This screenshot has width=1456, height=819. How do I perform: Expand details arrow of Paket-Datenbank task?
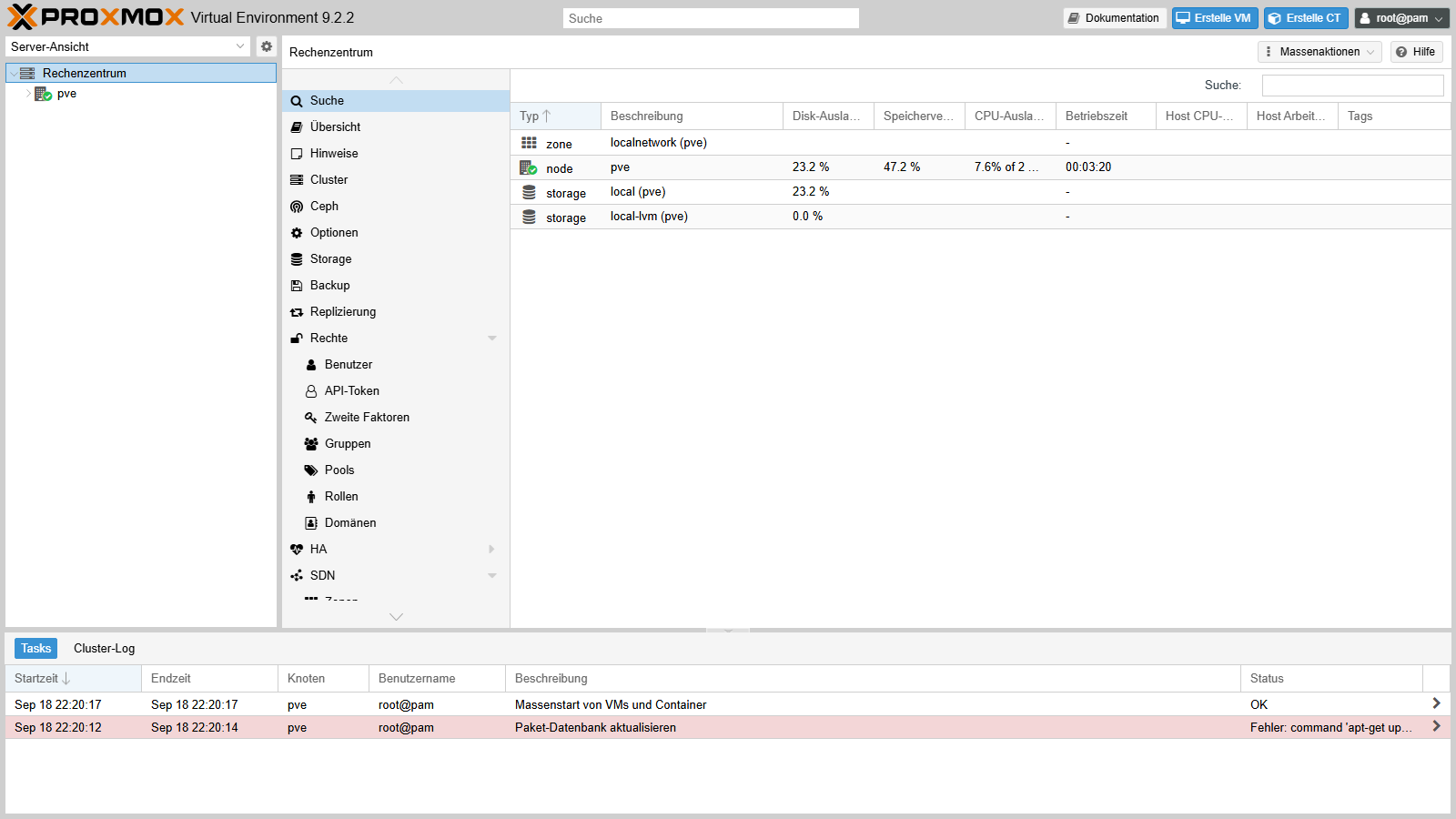[x=1436, y=726]
